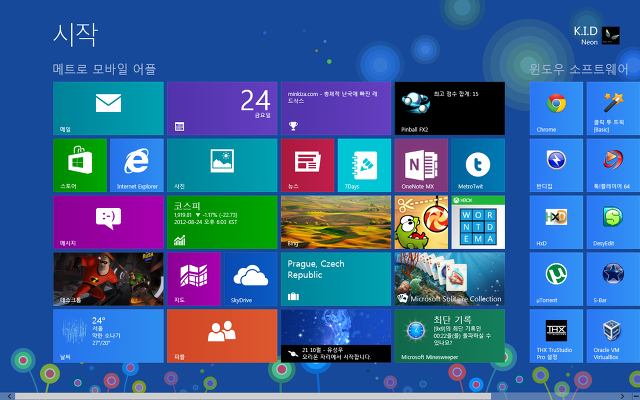This screenshot has width=640, height=400.
Task: Launch the Microsoft Solitaire Collection tile
Action: [x=450, y=279]
